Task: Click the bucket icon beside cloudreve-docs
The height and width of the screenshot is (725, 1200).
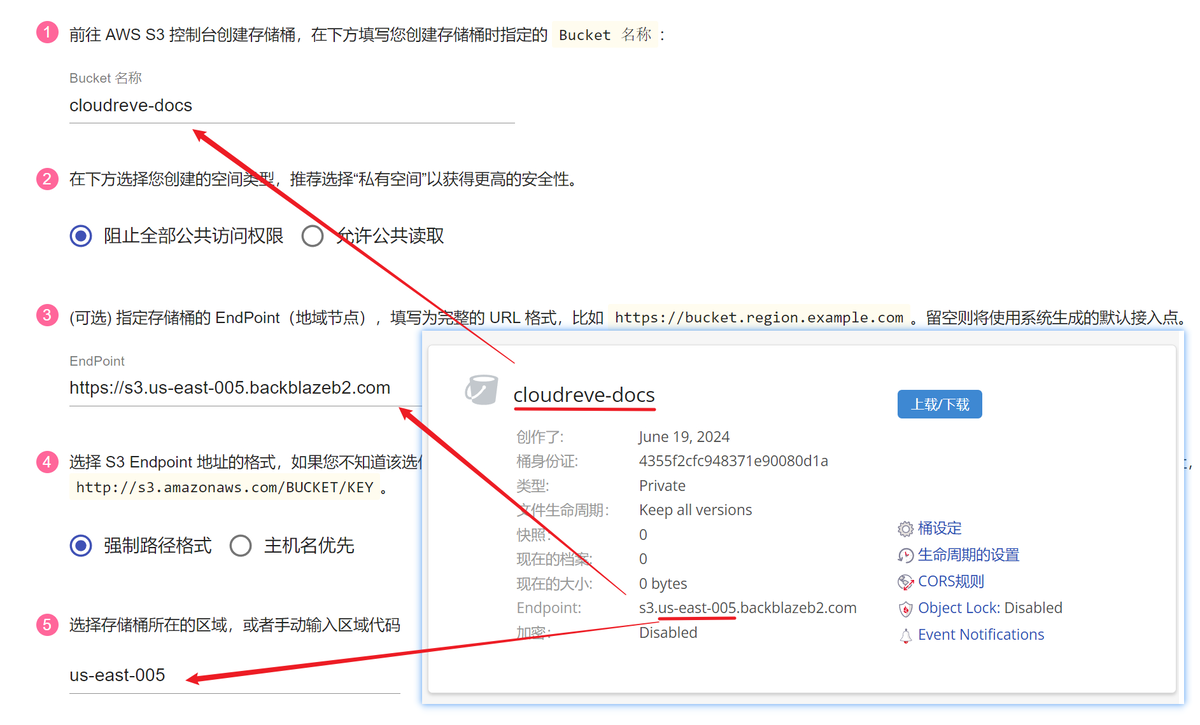Action: point(481,391)
